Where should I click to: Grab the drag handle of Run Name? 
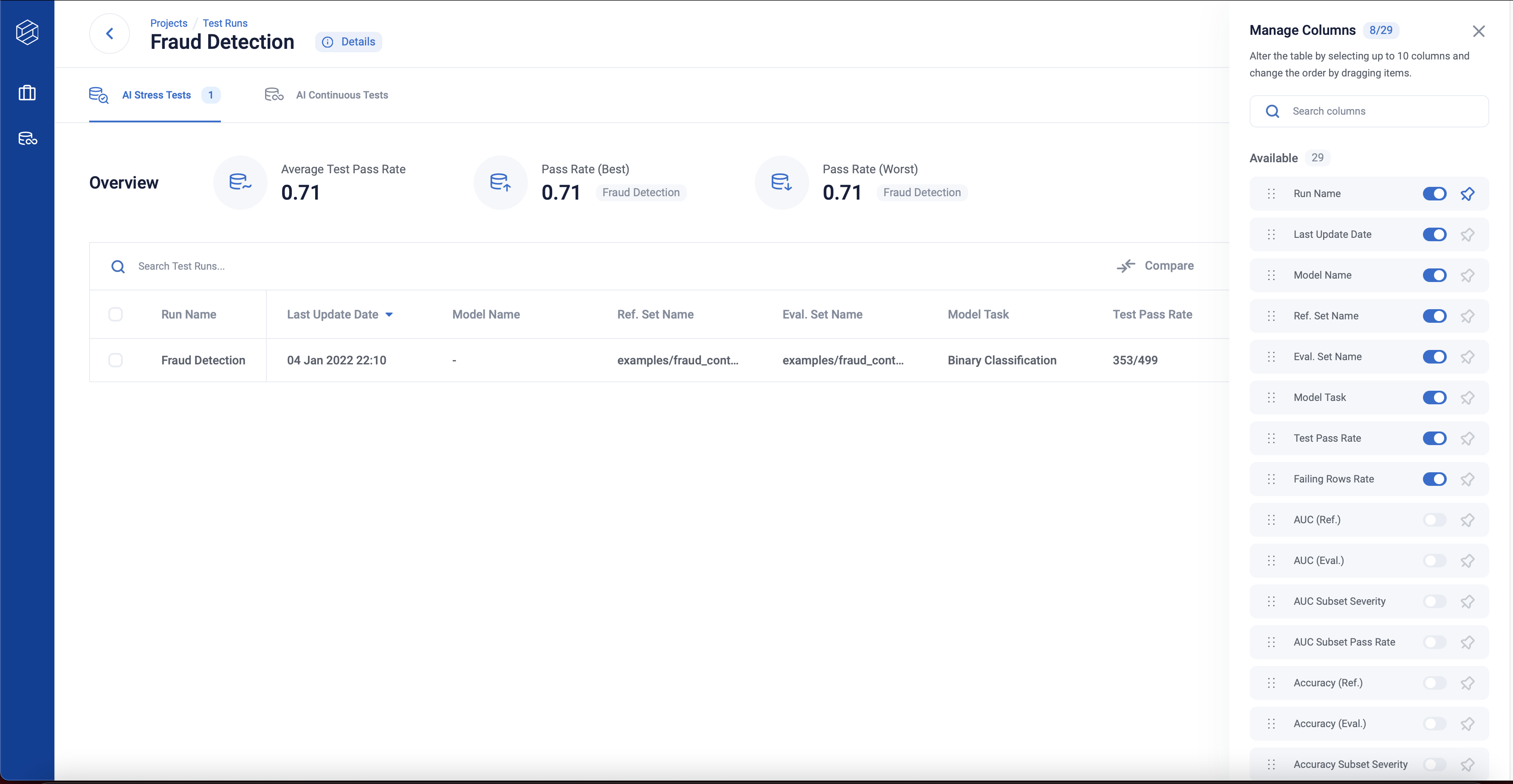(x=1271, y=194)
